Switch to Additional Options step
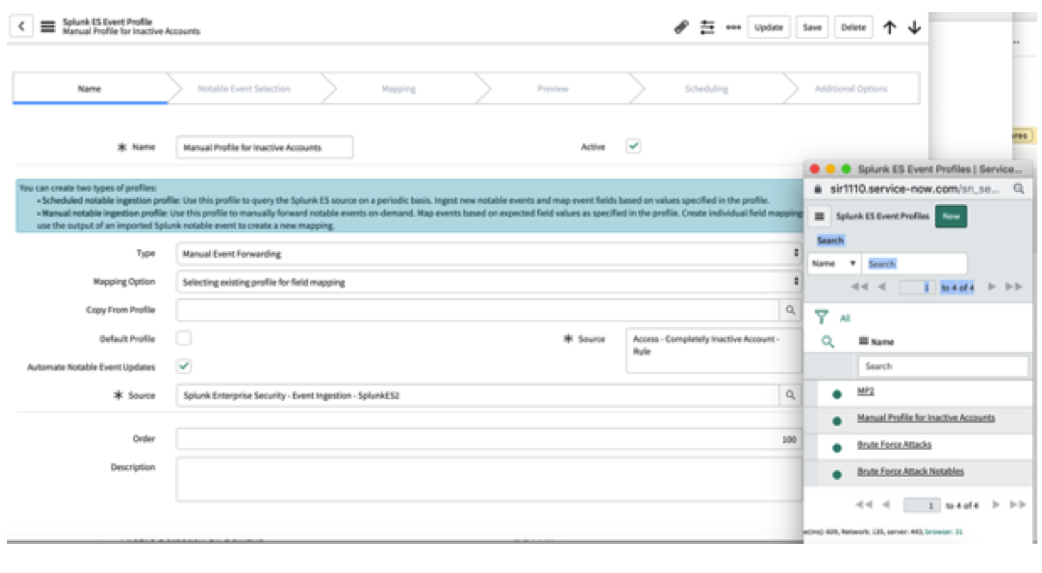This screenshot has height=573, width=1042. coord(851,88)
